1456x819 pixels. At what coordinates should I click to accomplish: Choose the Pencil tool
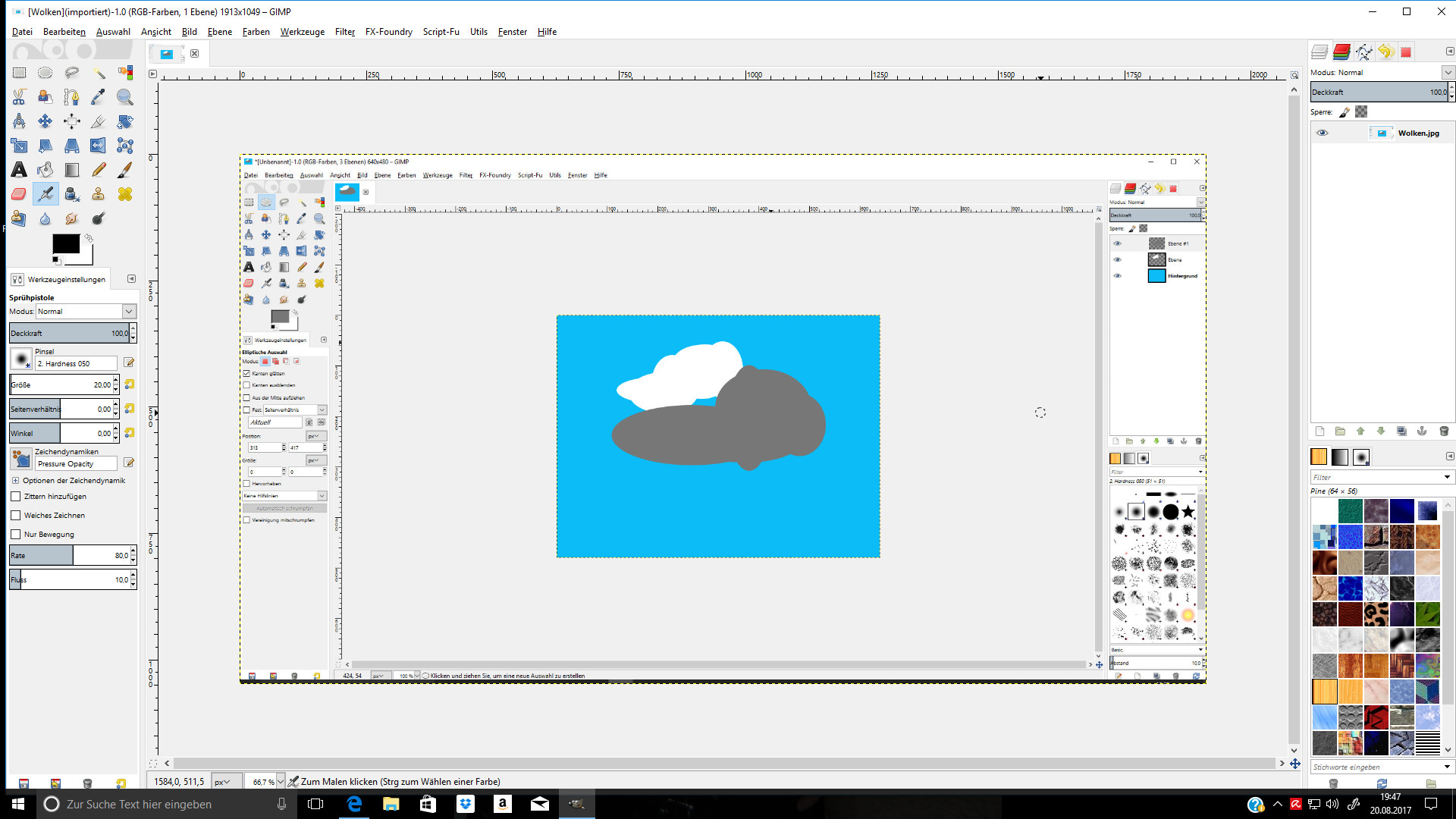coord(99,170)
